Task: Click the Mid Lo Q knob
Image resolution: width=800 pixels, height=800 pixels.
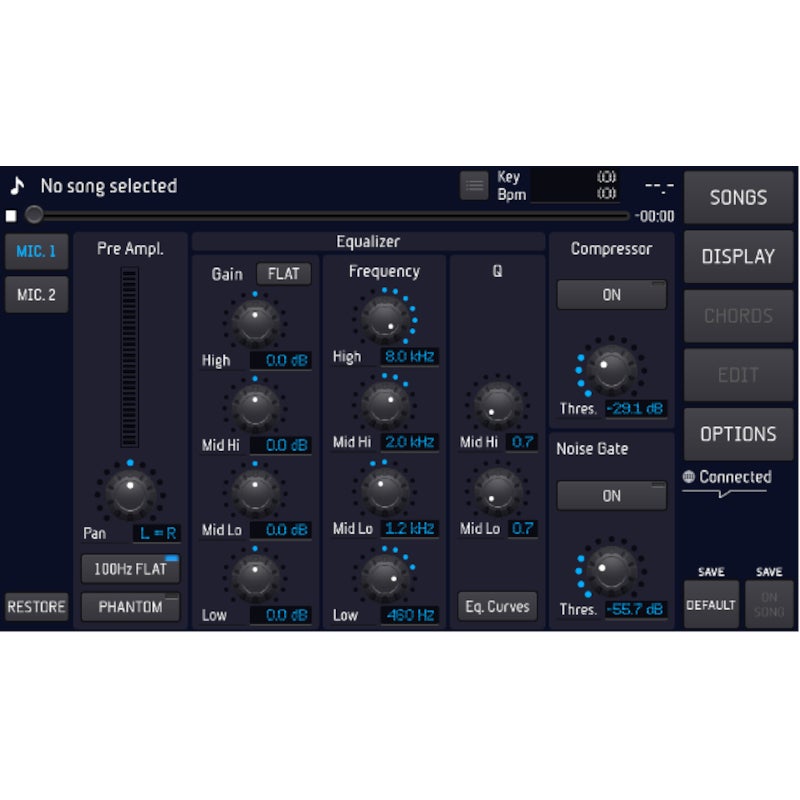Action: [497, 491]
